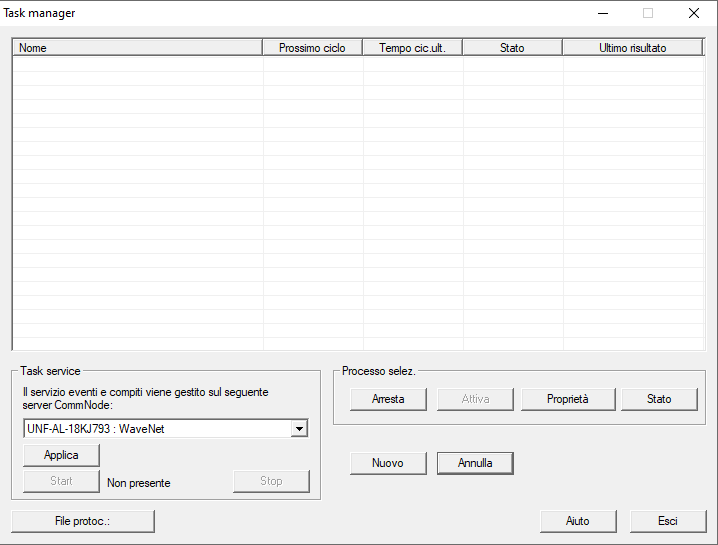This screenshot has width=718, height=545.
Task: Click the greyed-out Attiva button
Action: pos(475,399)
